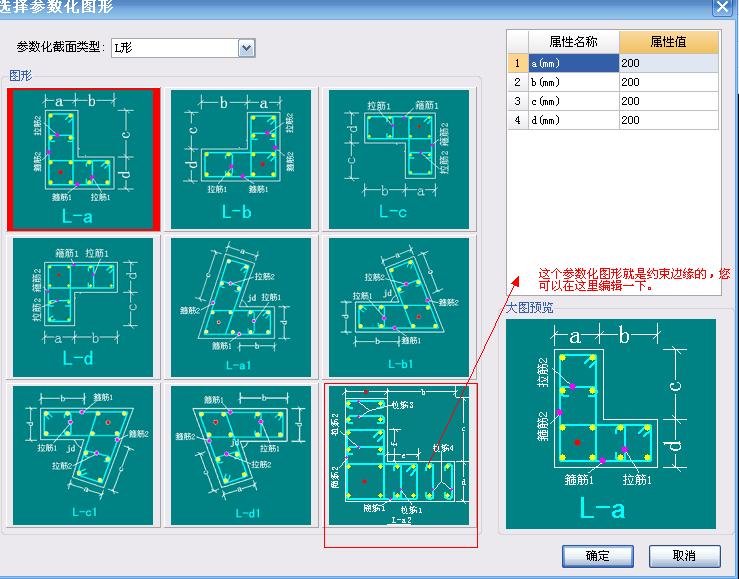This screenshot has height=579, width=739.
Task: Click the 大图预览 L-a preview image
Action: [611, 424]
